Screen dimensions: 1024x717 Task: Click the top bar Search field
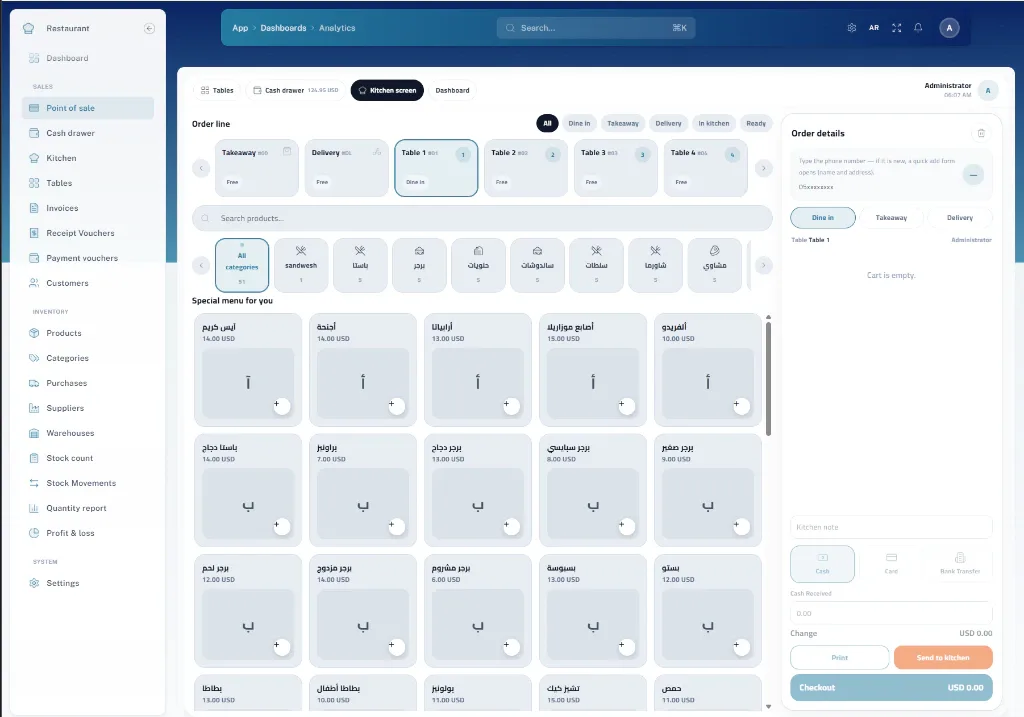tap(596, 28)
